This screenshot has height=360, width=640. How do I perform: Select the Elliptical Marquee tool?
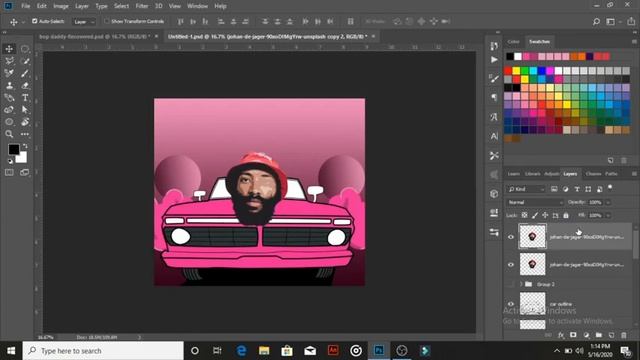click(x=25, y=49)
